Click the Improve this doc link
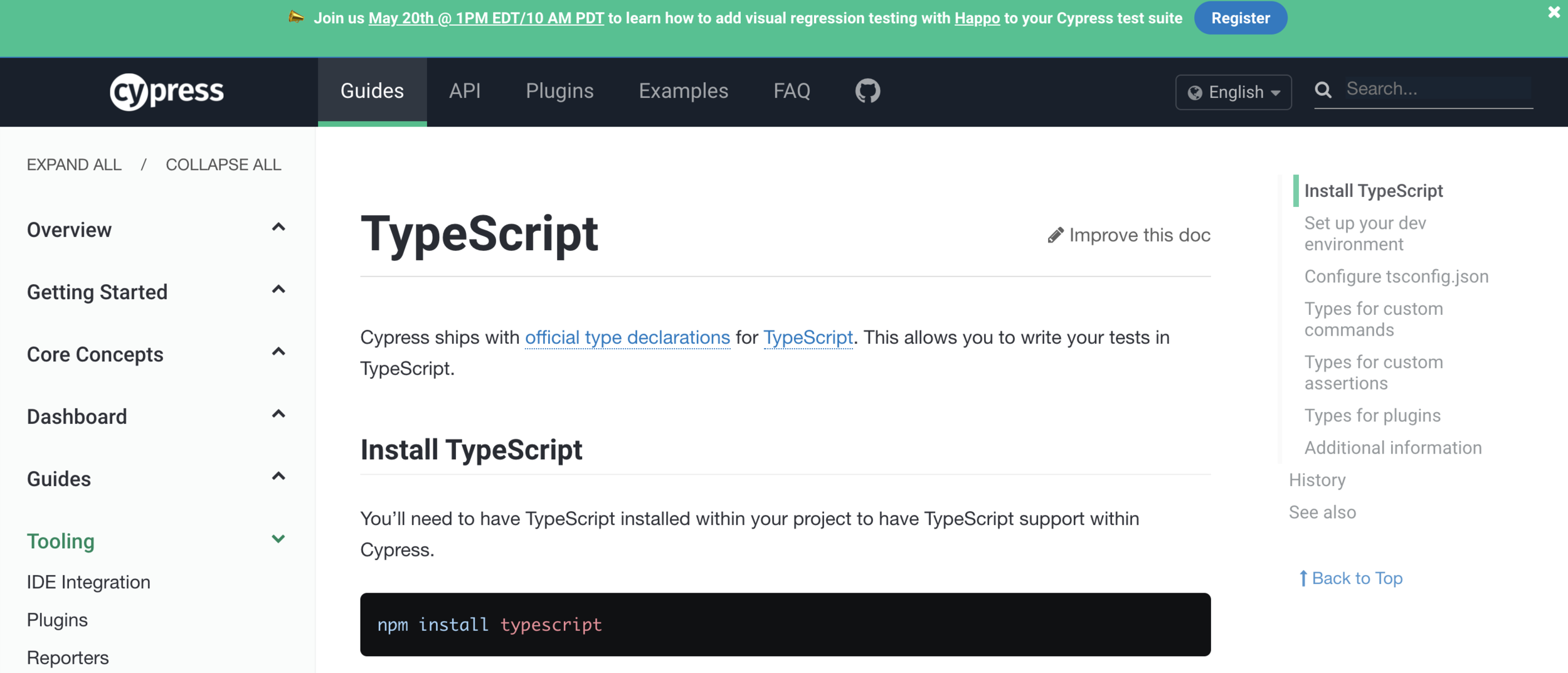This screenshot has height=673, width=1568. coord(1129,235)
